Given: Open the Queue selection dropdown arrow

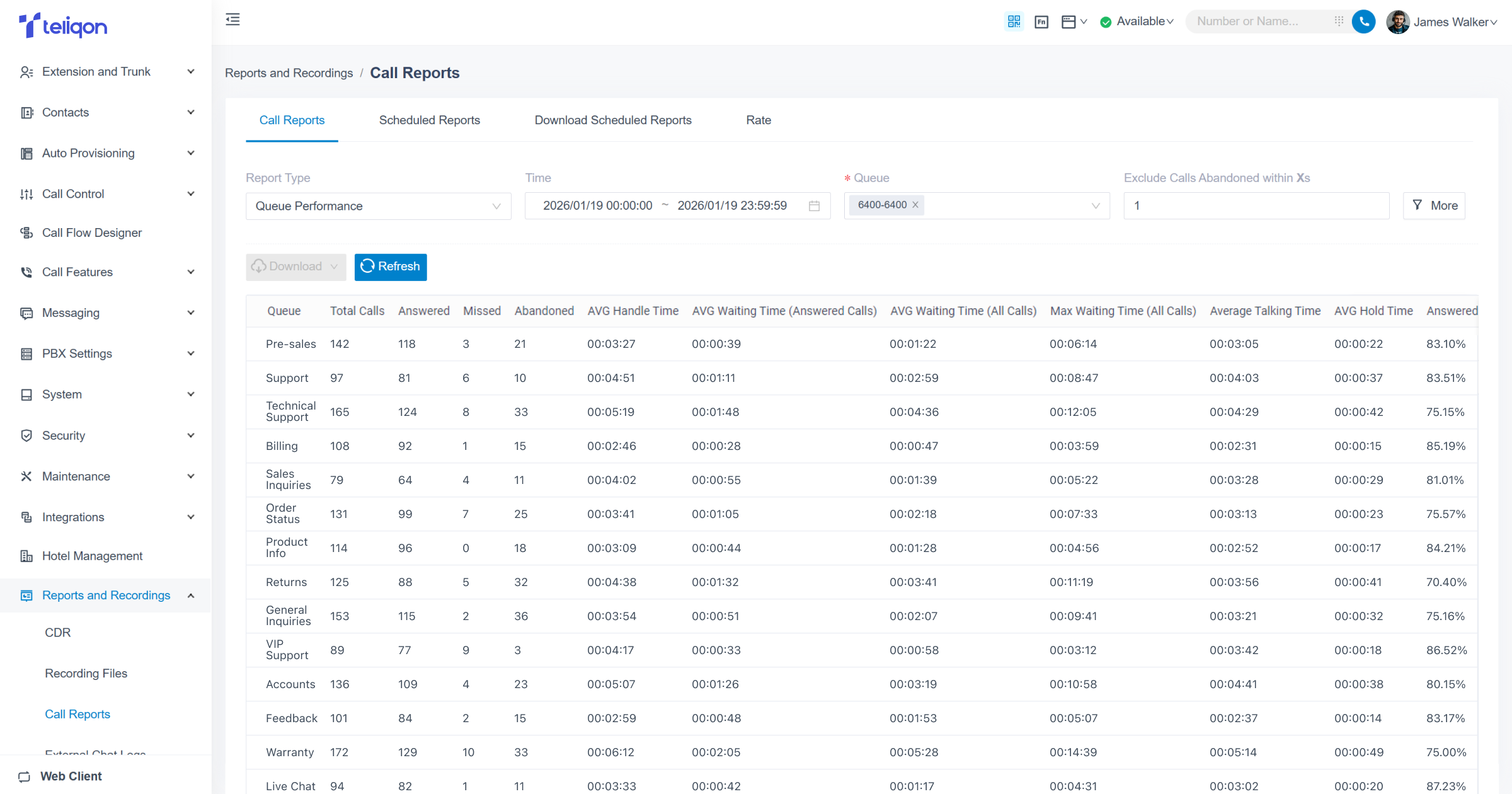Looking at the screenshot, I should 1095,206.
